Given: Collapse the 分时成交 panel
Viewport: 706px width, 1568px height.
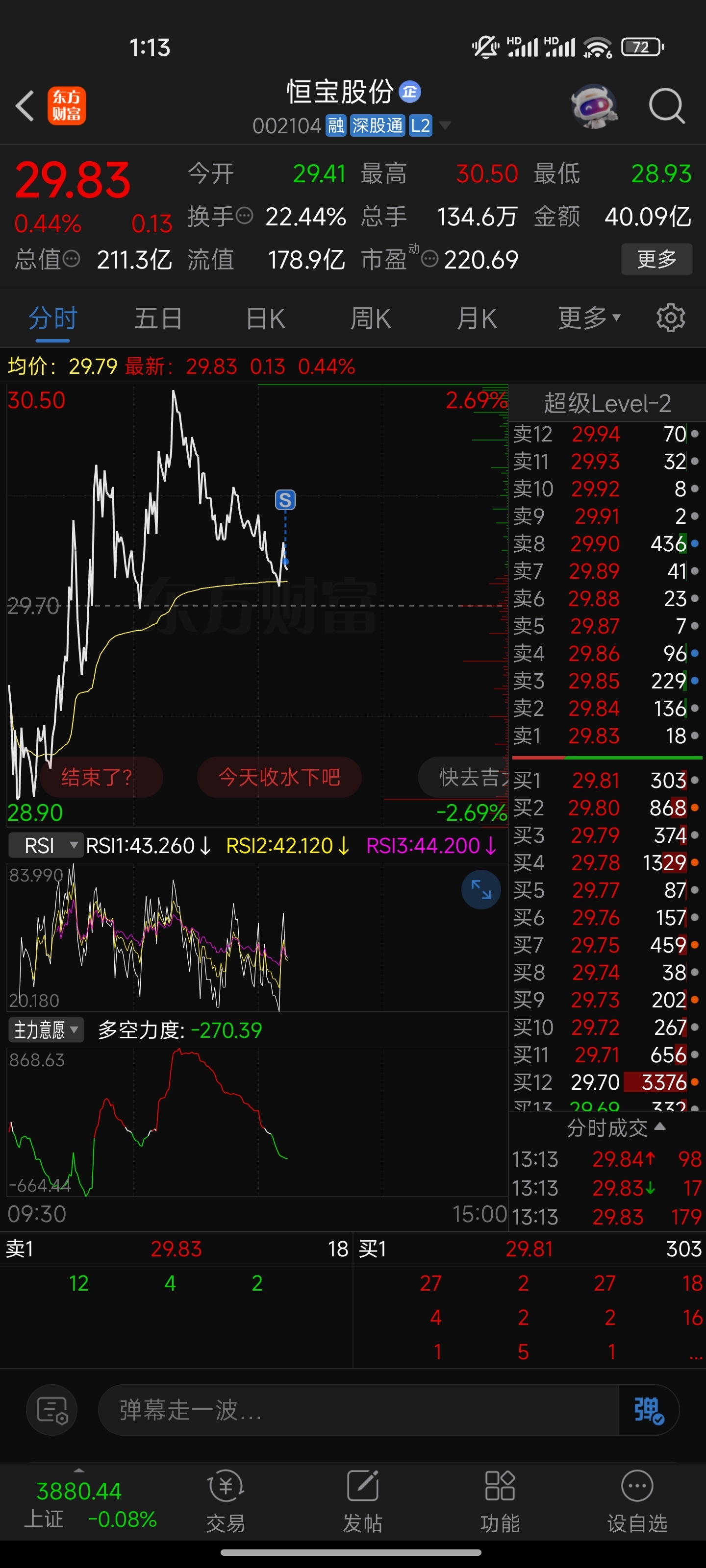Looking at the screenshot, I should click(615, 1128).
